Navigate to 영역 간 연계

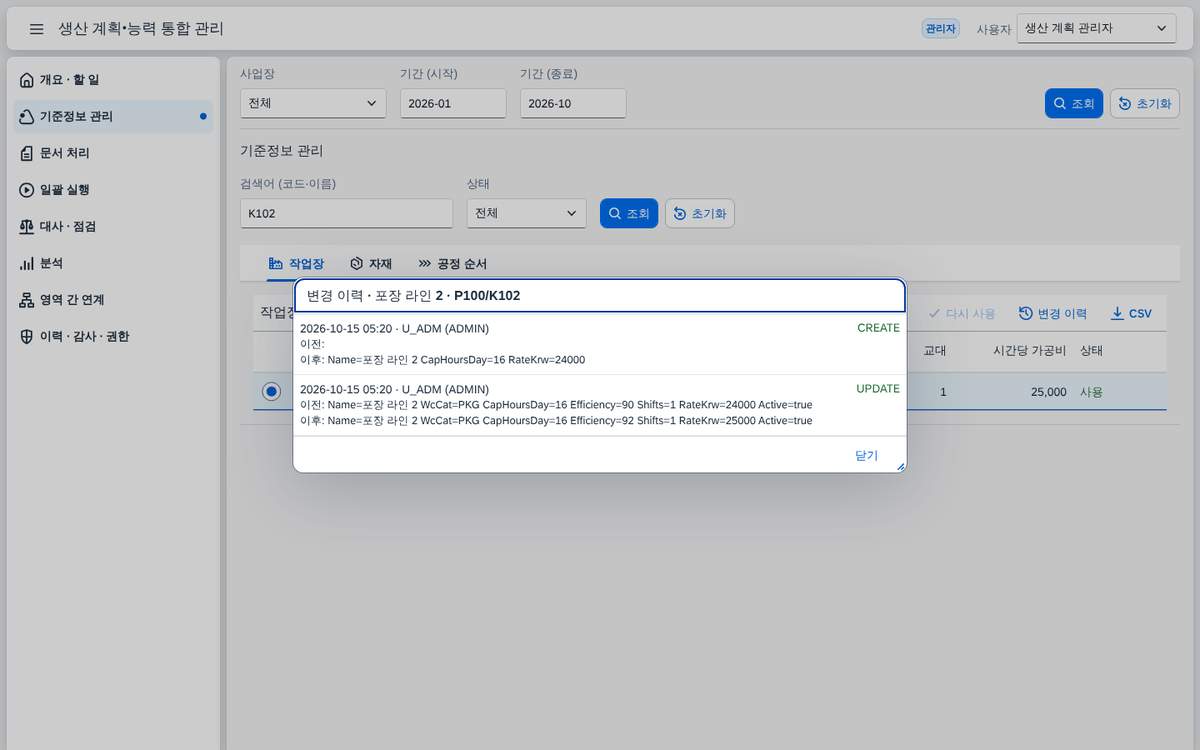coord(114,300)
